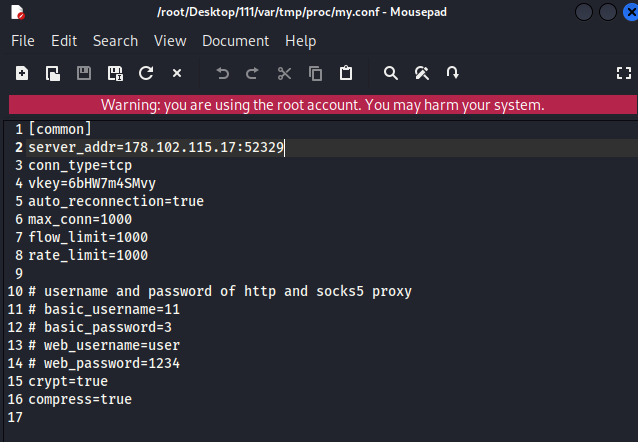The image size is (638, 442).
Task: Click on the vkey=6bHW7m4SMvy line
Action: (x=92, y=183)
